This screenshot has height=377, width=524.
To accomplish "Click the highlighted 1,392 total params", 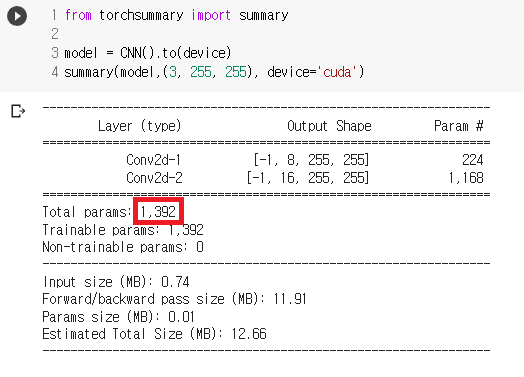I will click(158, 211).
